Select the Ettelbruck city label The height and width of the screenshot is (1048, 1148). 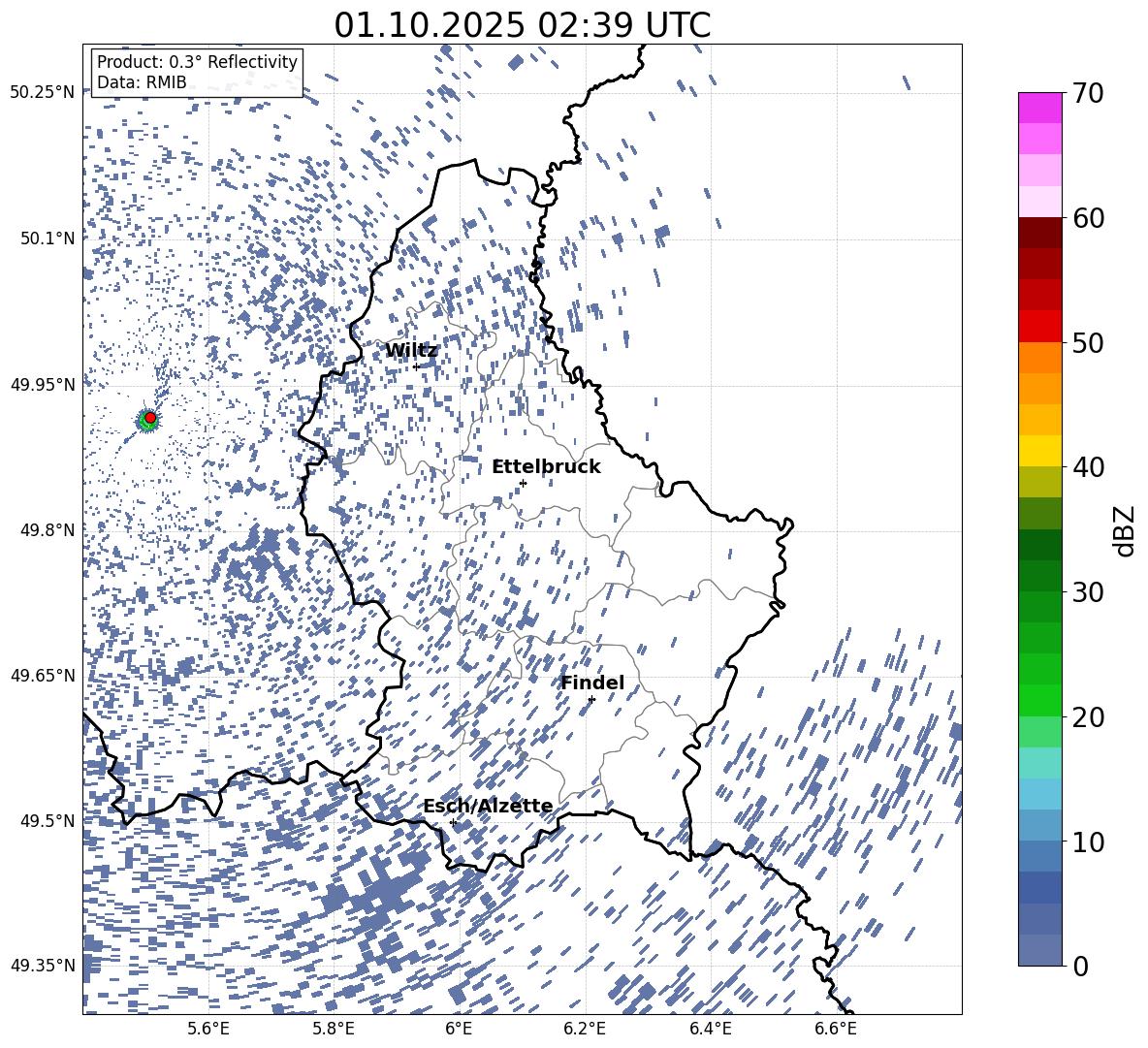pyautogui.click(x=546, y=467)
